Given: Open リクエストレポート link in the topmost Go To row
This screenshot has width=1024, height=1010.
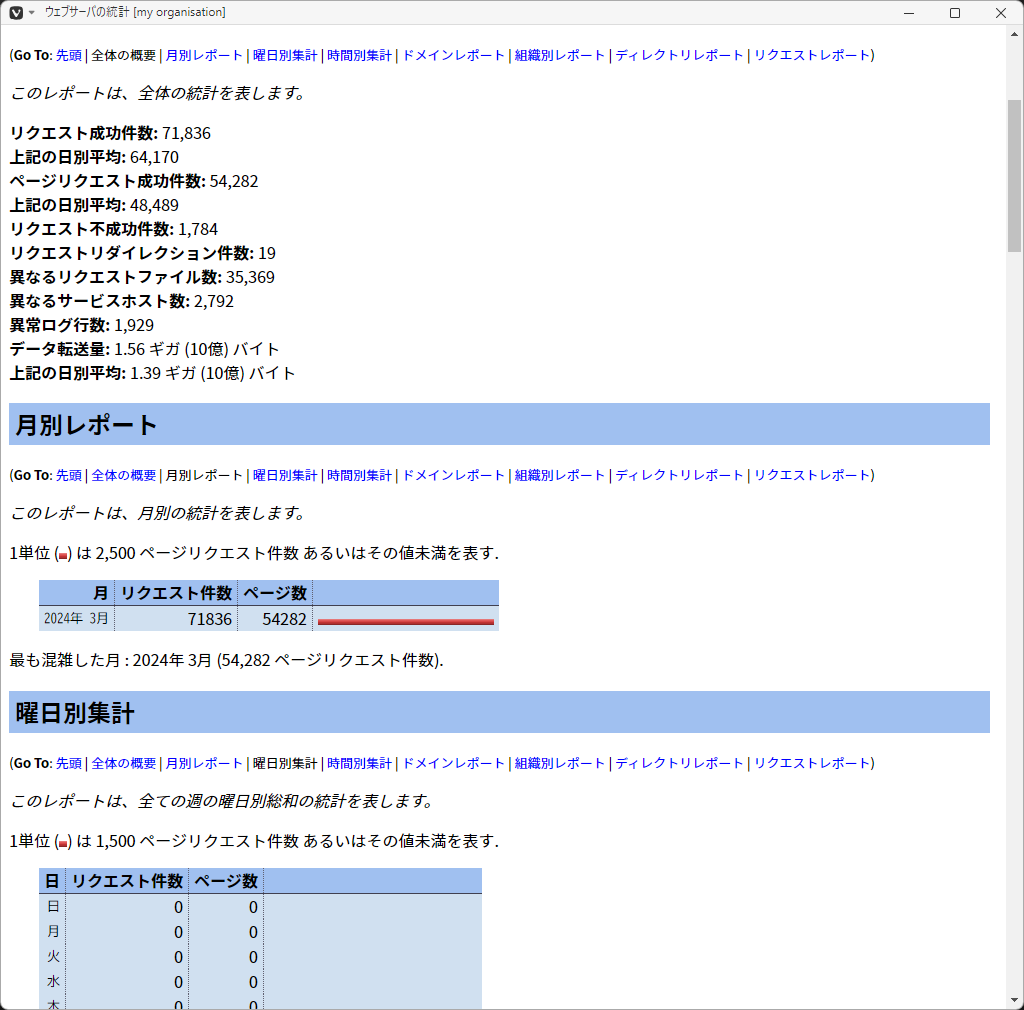Looking at the screenshot, I should pos(812,55).
